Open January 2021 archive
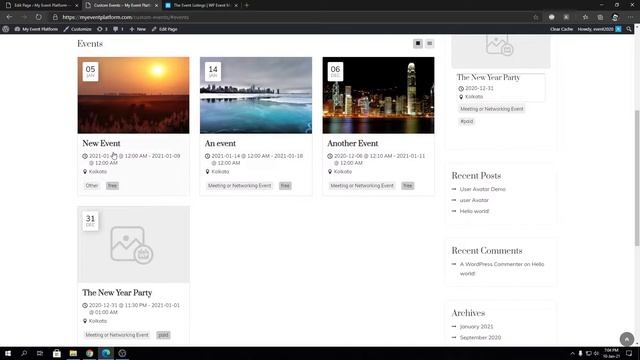The image size is (640, 360). point(476,327)
